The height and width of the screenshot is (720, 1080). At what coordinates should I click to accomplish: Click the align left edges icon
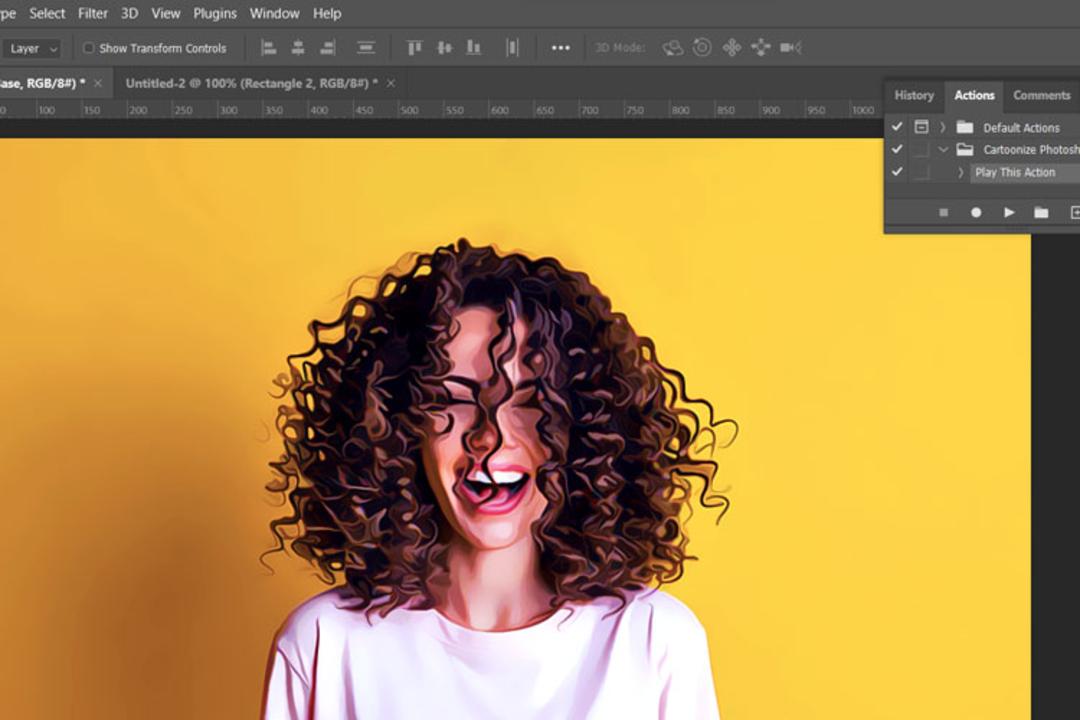(x=269, y=48)
